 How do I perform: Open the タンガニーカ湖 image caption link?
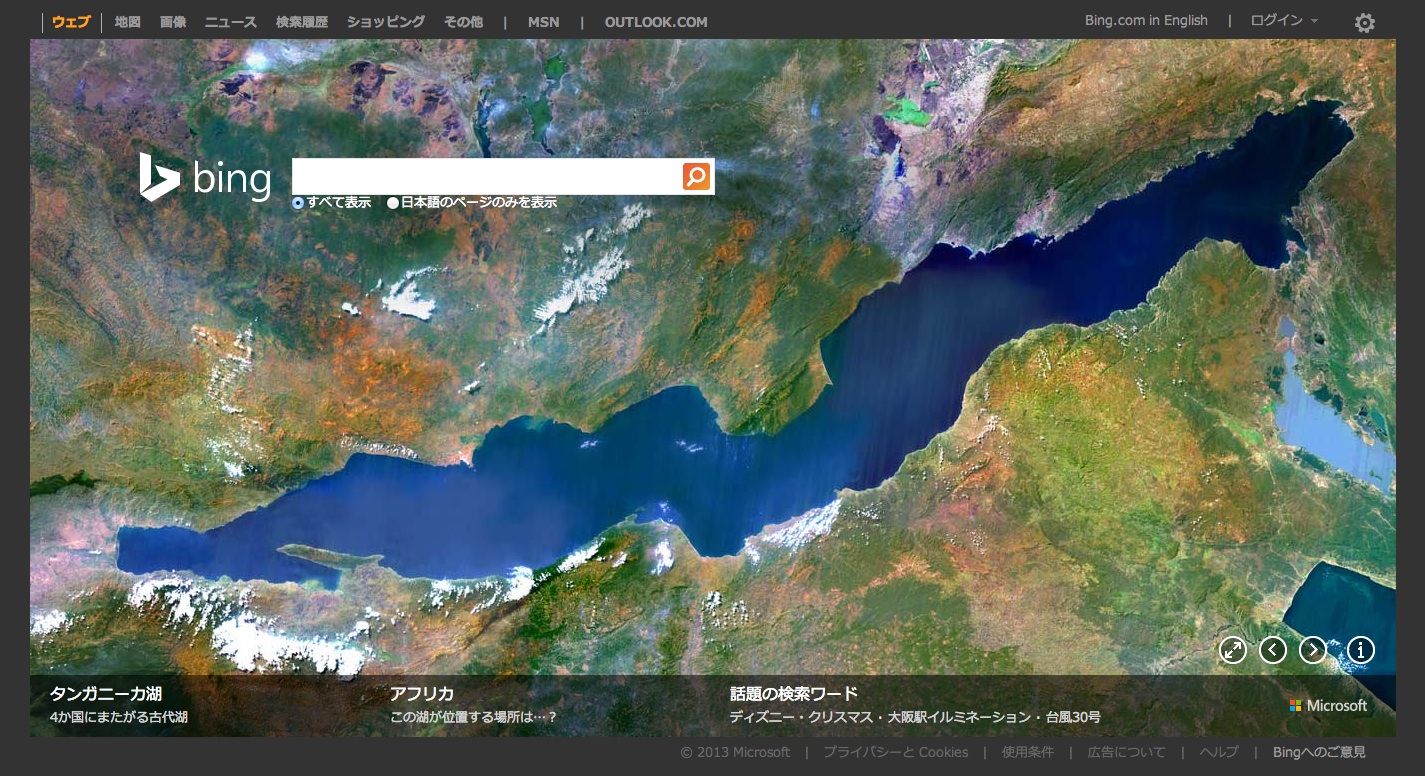106,694
